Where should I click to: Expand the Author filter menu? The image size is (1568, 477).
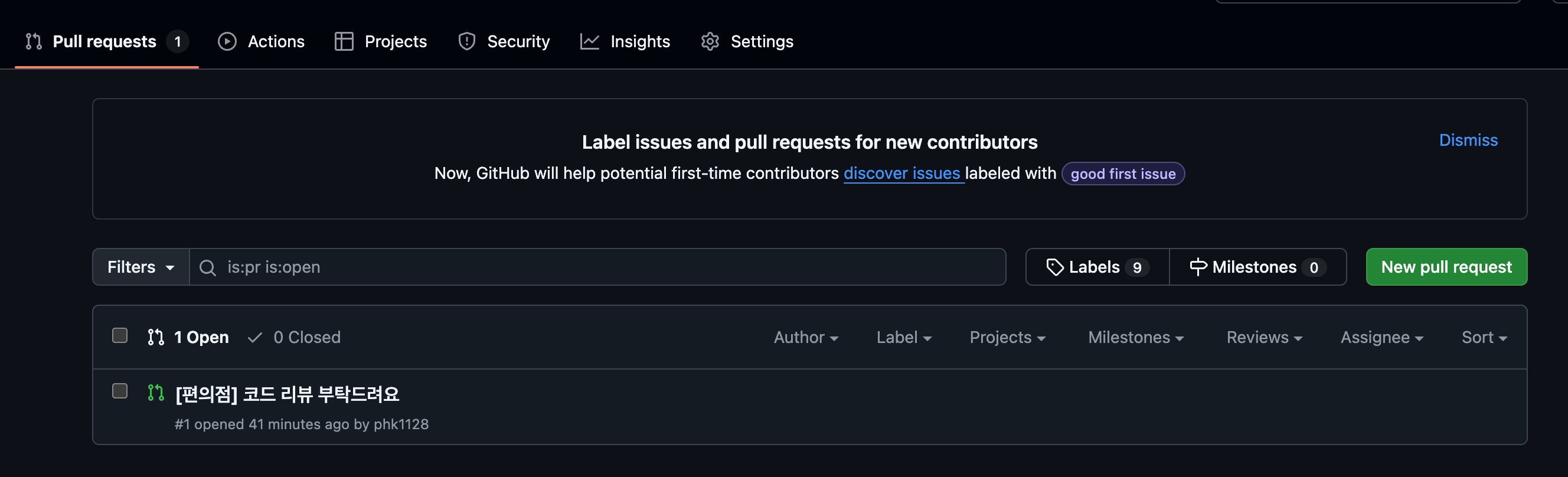pos(806,338)
